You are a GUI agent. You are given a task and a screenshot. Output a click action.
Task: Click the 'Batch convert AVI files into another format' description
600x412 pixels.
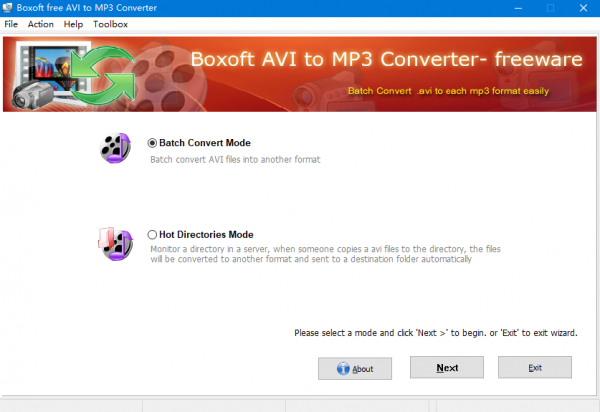coord(235,160)
